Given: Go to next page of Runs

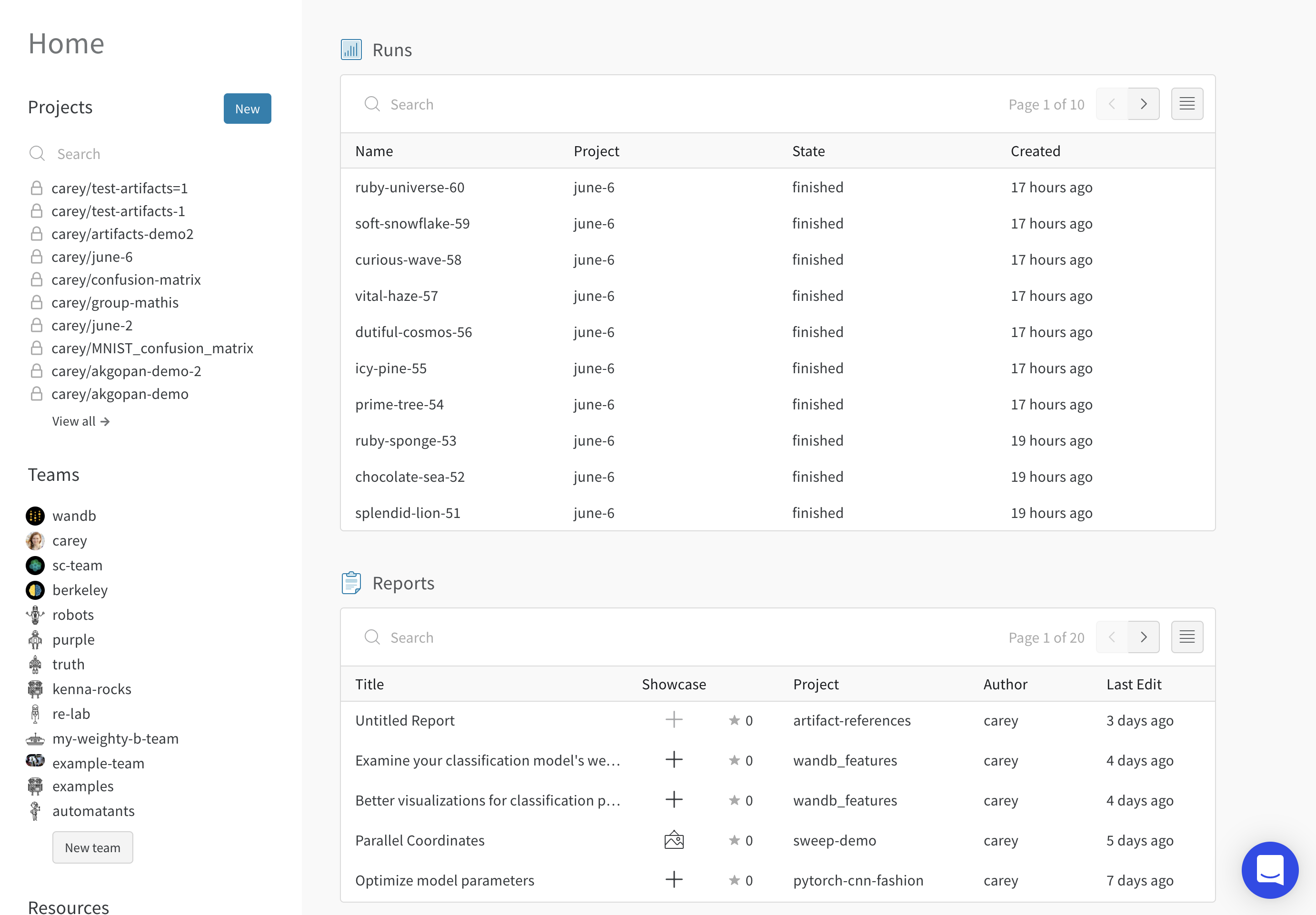Looking at the screenshot, I should pyautogui.click(x=1143, y=104).
